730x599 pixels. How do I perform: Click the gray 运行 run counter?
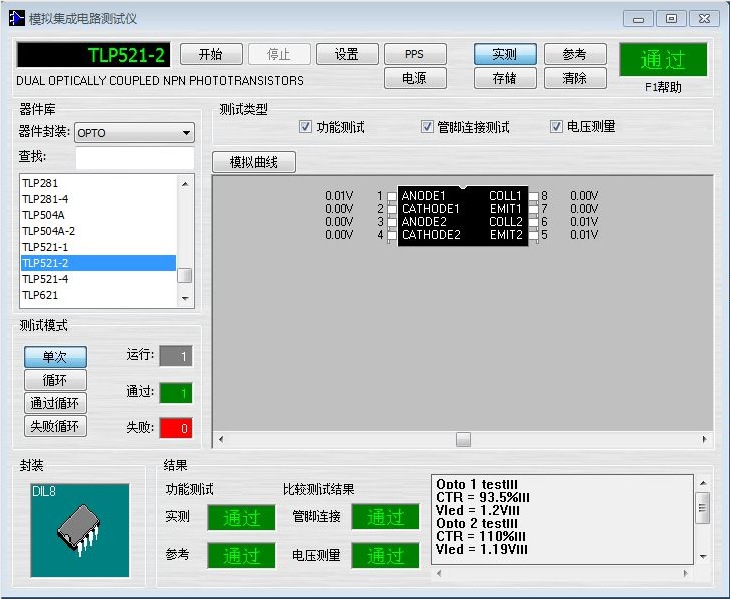coord(176,357)
